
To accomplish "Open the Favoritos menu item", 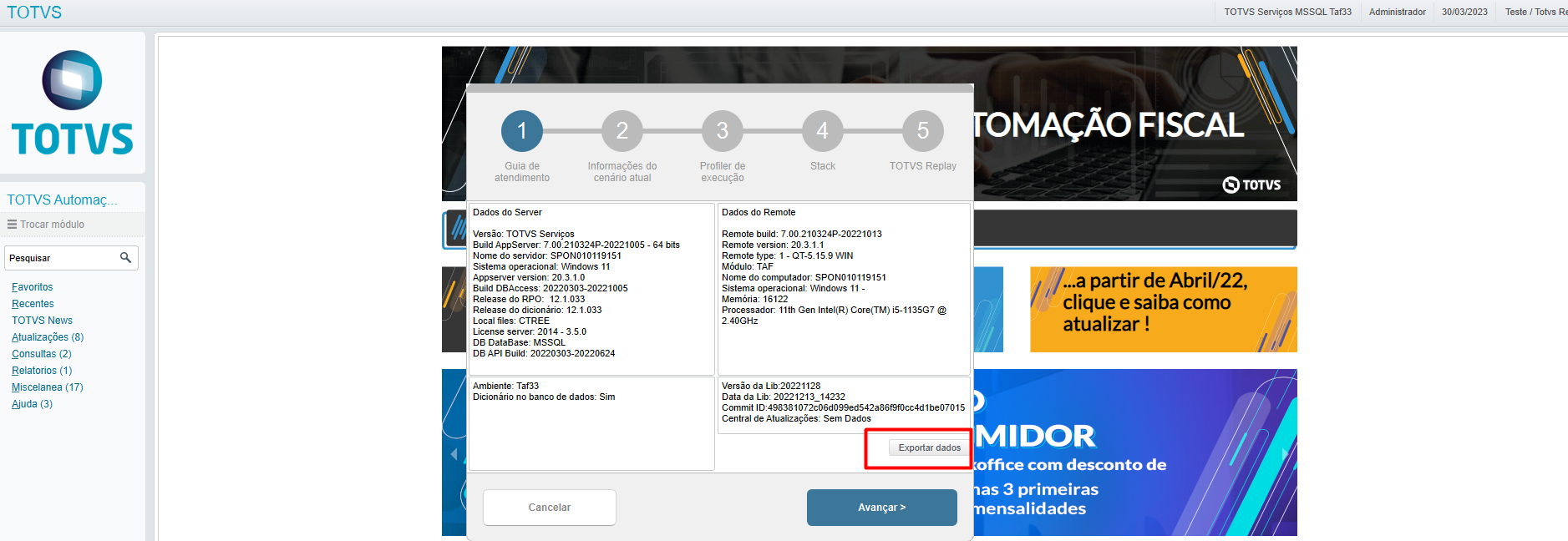I will (33, 287).
